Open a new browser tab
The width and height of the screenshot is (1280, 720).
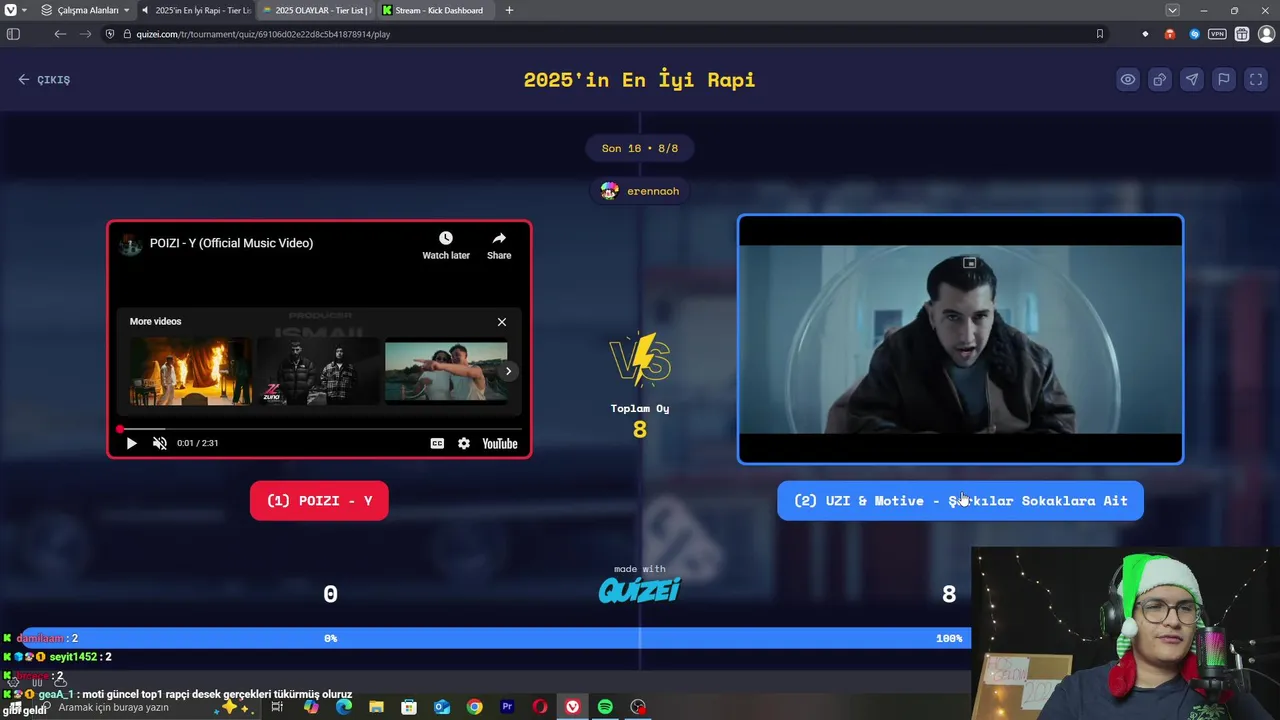tap(509, 10)
